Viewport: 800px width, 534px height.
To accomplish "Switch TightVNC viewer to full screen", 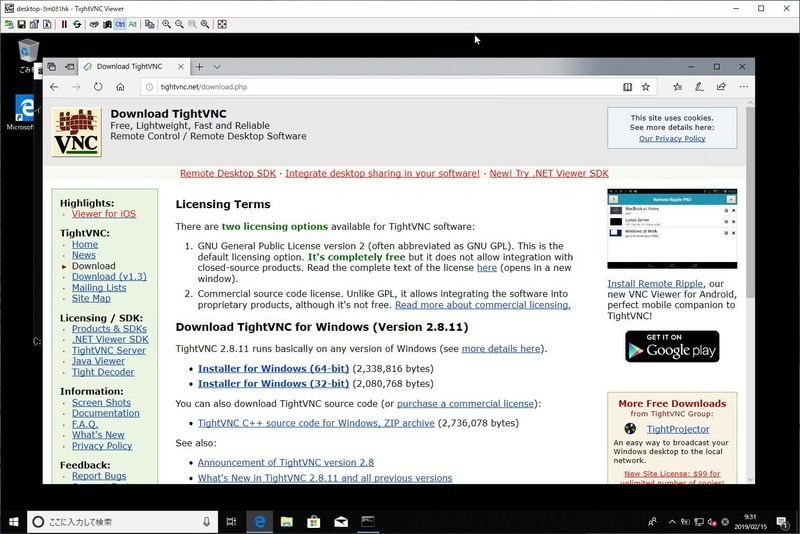I will (222, 24).
